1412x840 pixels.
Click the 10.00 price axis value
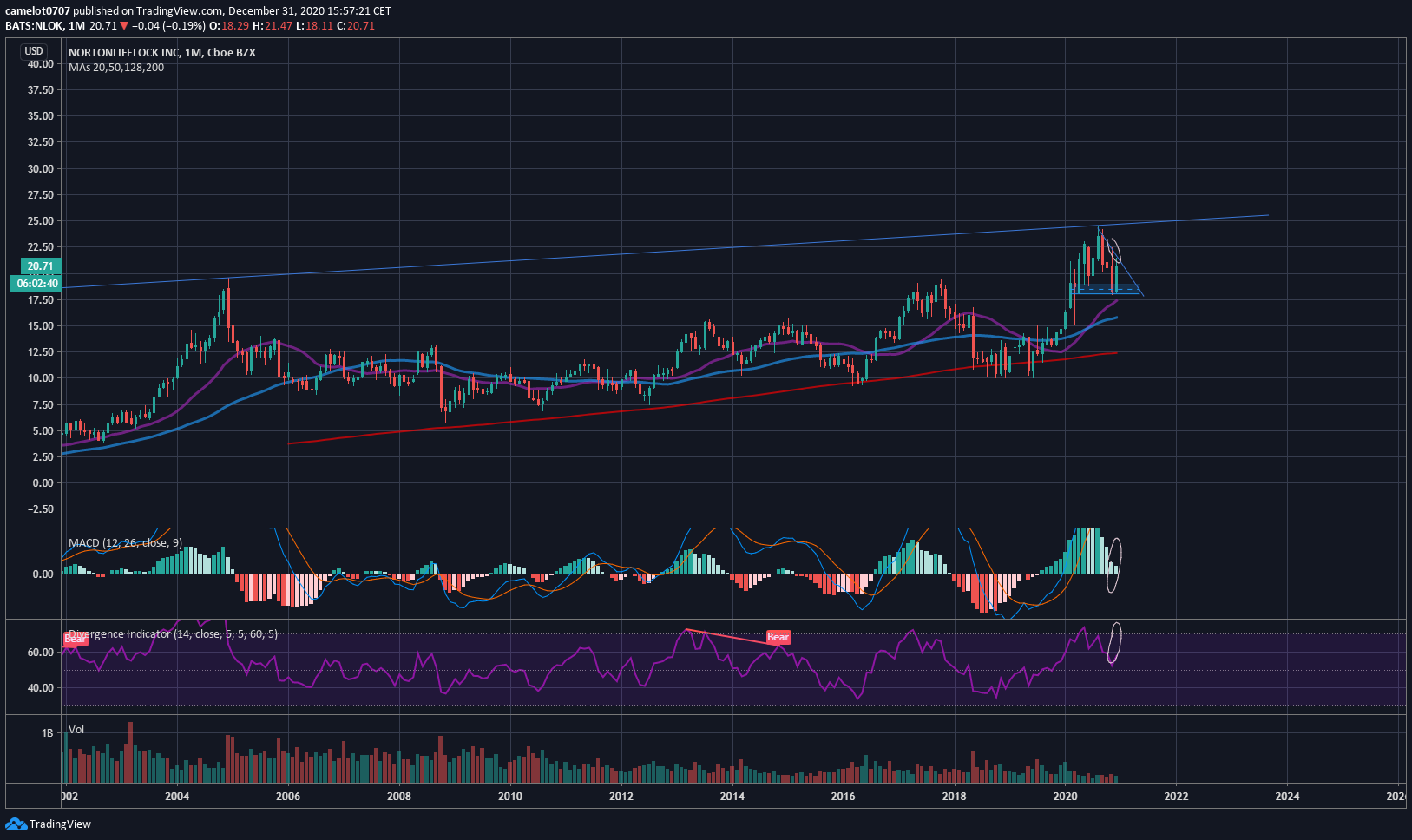tap(40, 378)
